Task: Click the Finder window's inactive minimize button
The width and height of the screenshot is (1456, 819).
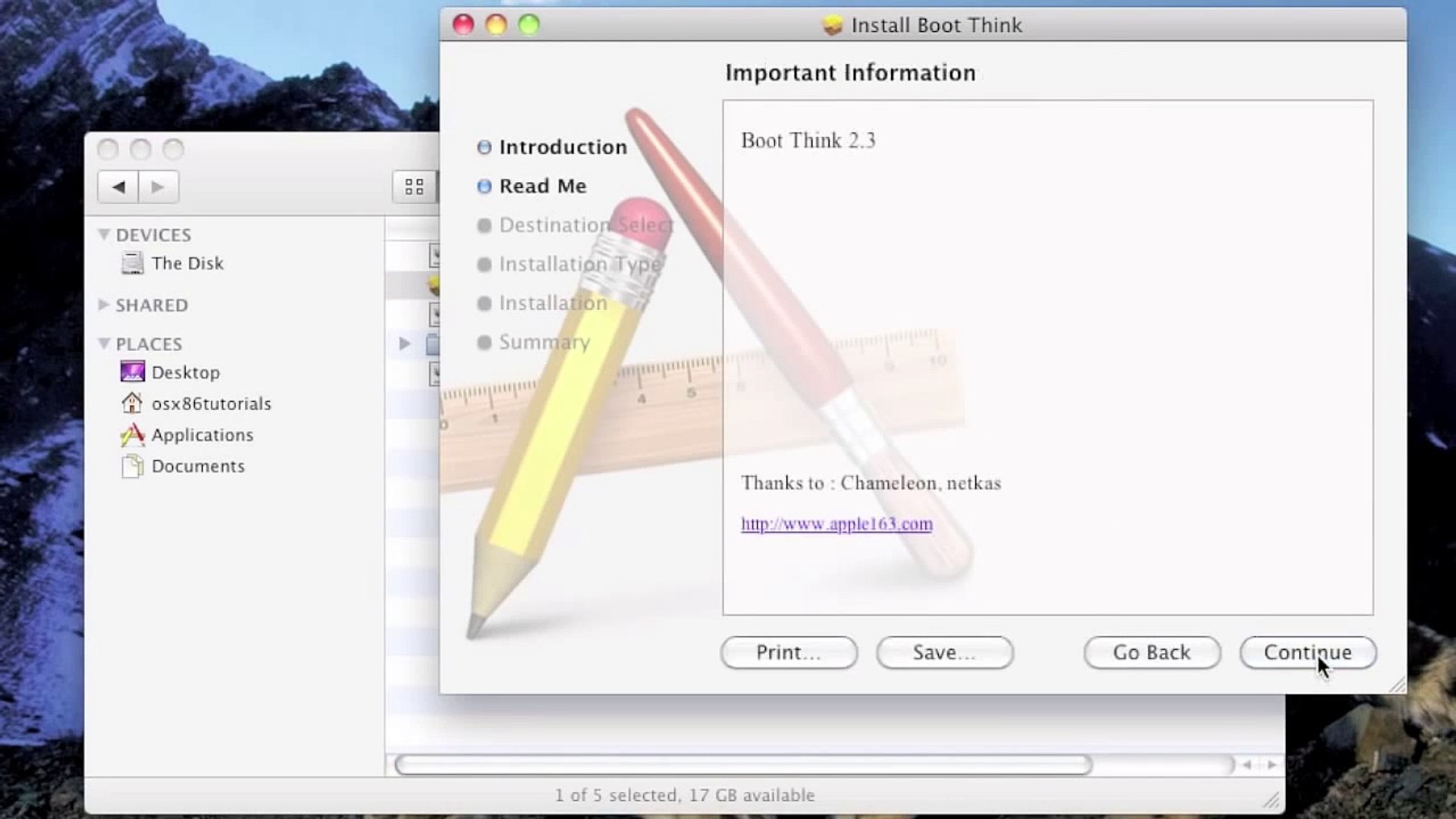Action: (x=140, y=149)
